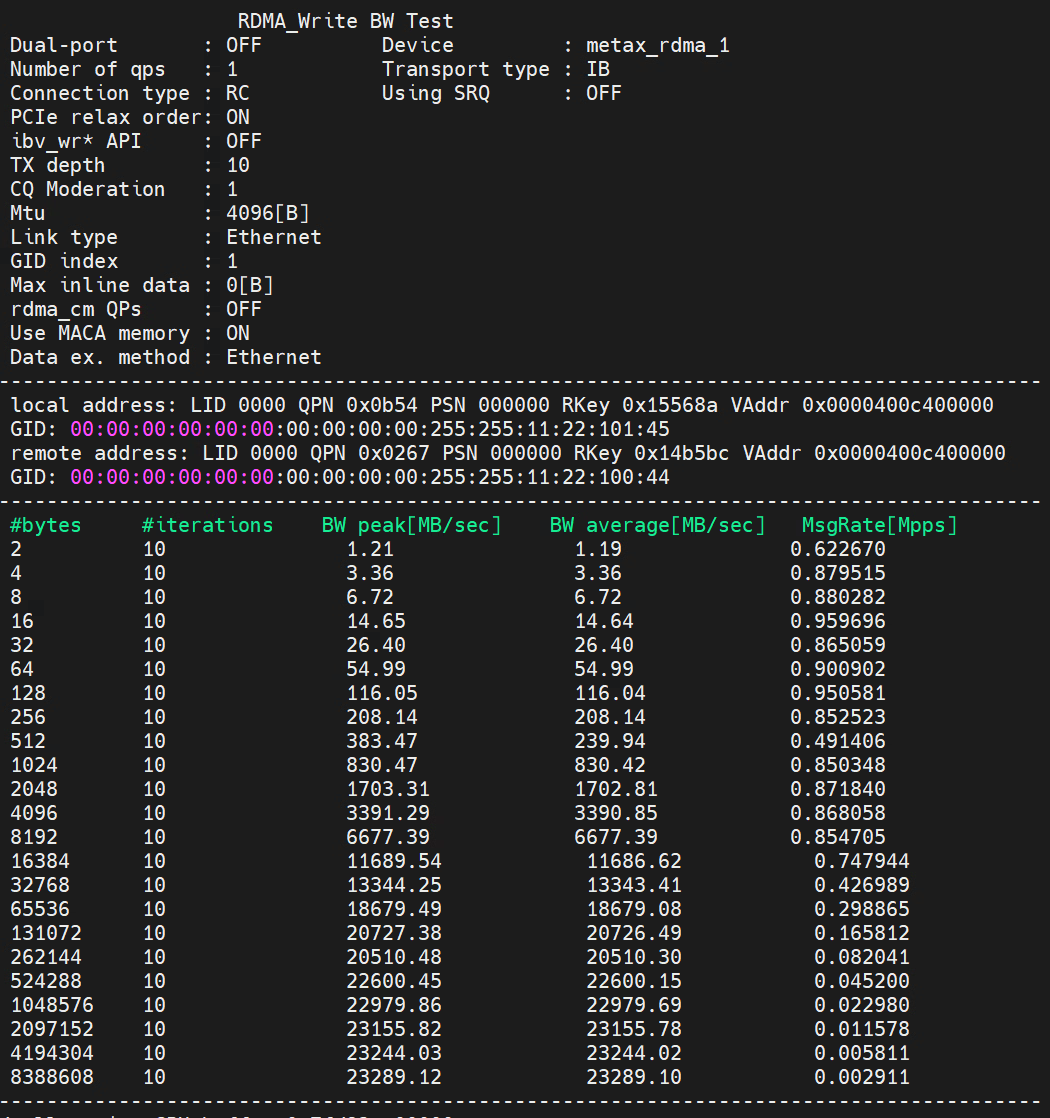Select the "rdma_cm QPs" label

[76, 309]
